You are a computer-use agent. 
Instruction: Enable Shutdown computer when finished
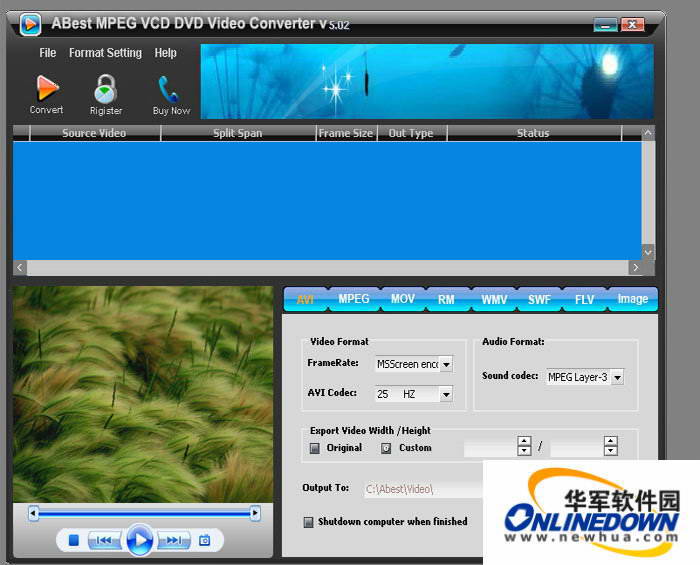point(308,522)
